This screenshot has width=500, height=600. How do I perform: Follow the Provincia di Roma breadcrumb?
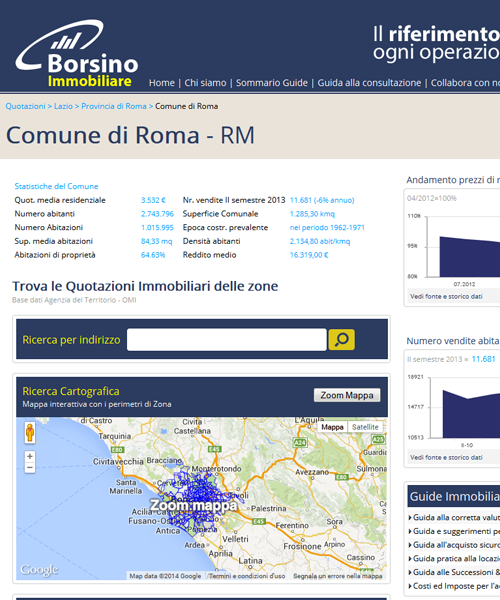click(114, 106)
